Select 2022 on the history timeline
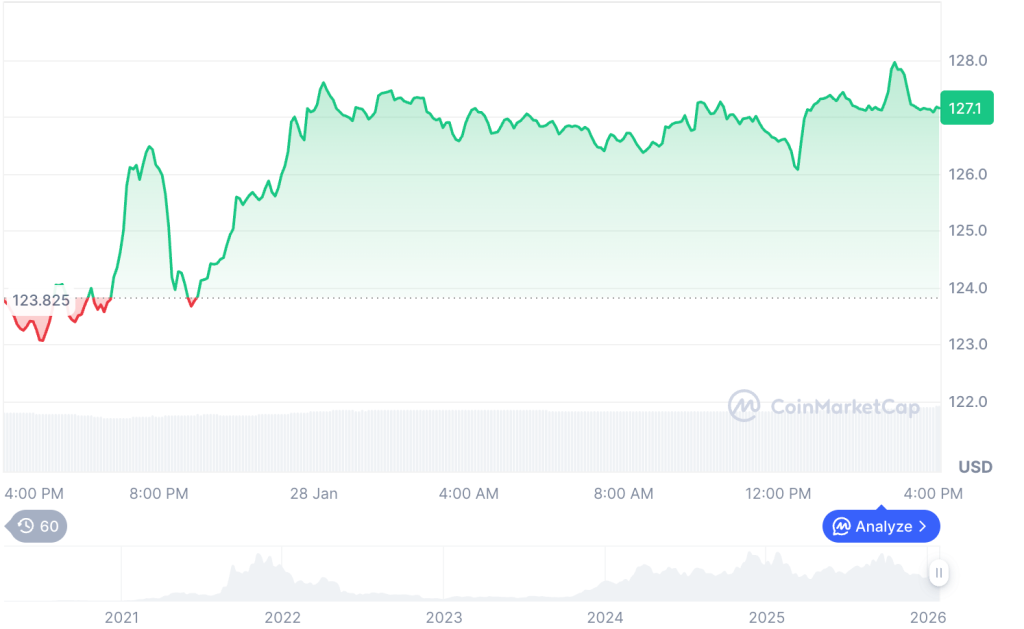 282,617
